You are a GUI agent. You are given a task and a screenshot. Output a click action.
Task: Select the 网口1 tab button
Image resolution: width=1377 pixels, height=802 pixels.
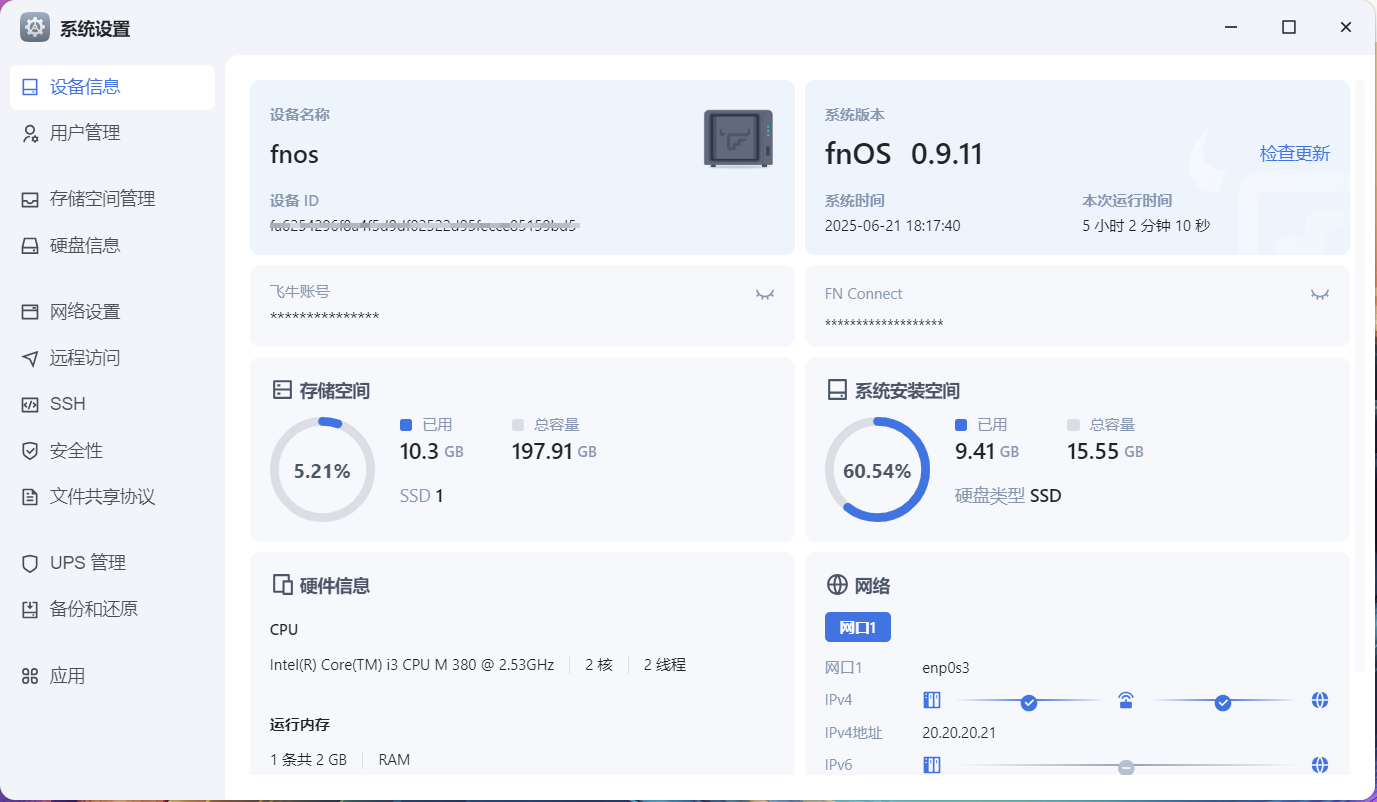858,628
